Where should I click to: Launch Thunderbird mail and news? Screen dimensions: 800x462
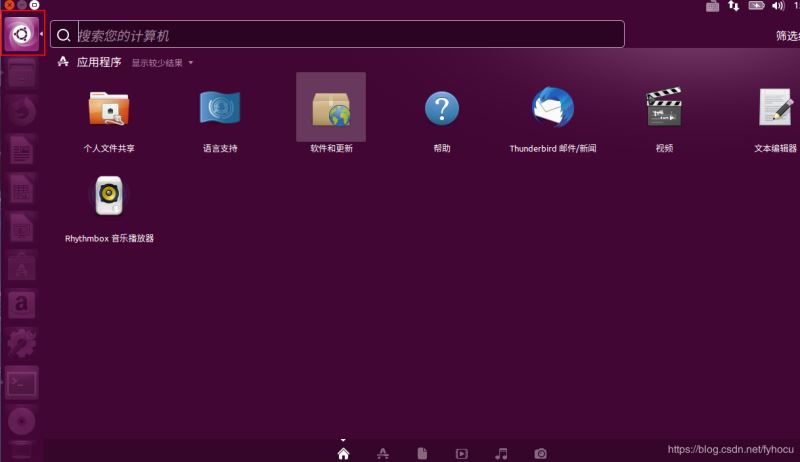(x=553, y=107)
